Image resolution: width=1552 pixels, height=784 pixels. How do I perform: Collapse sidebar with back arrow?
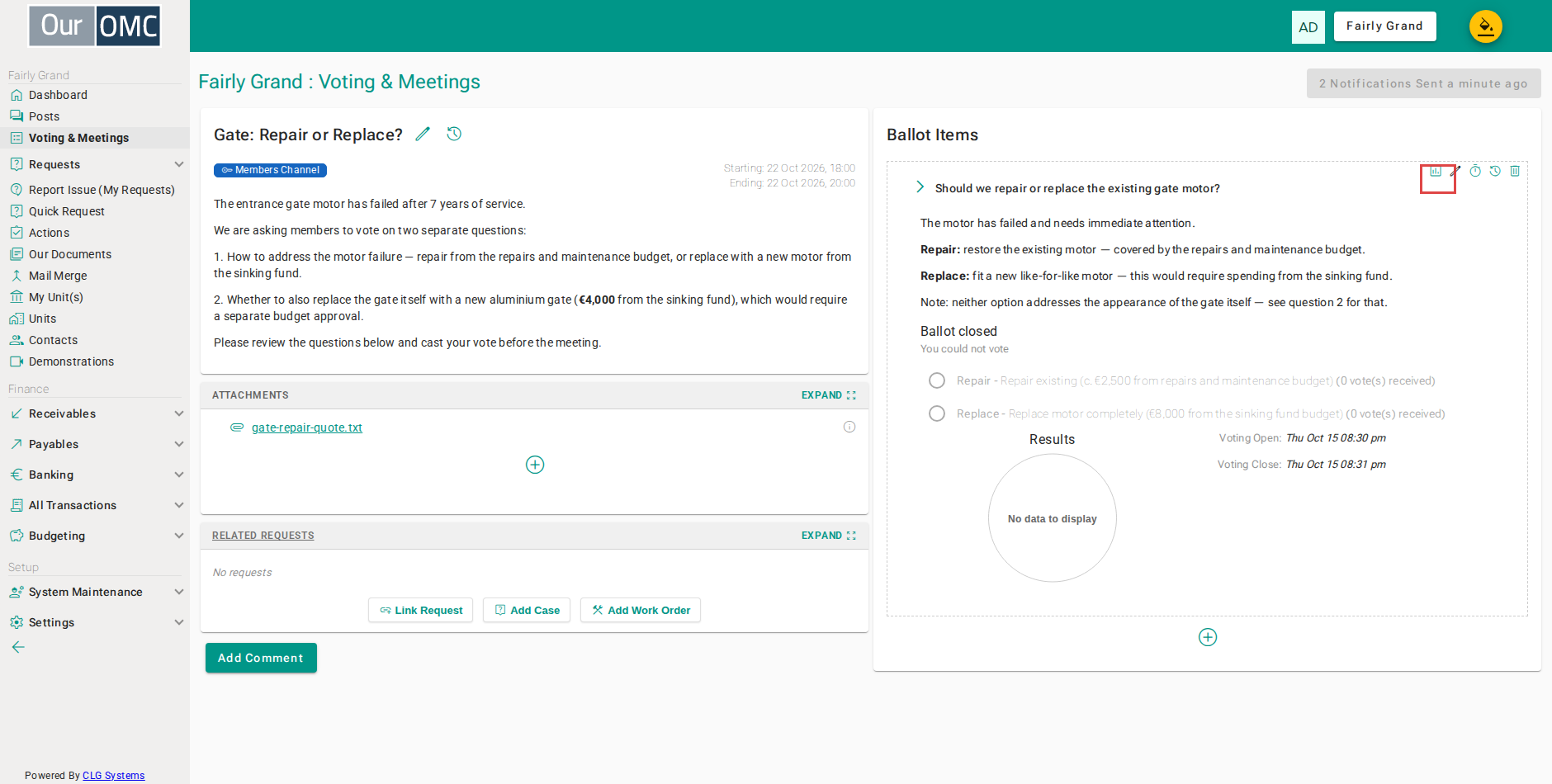click(x=18, y=647)
